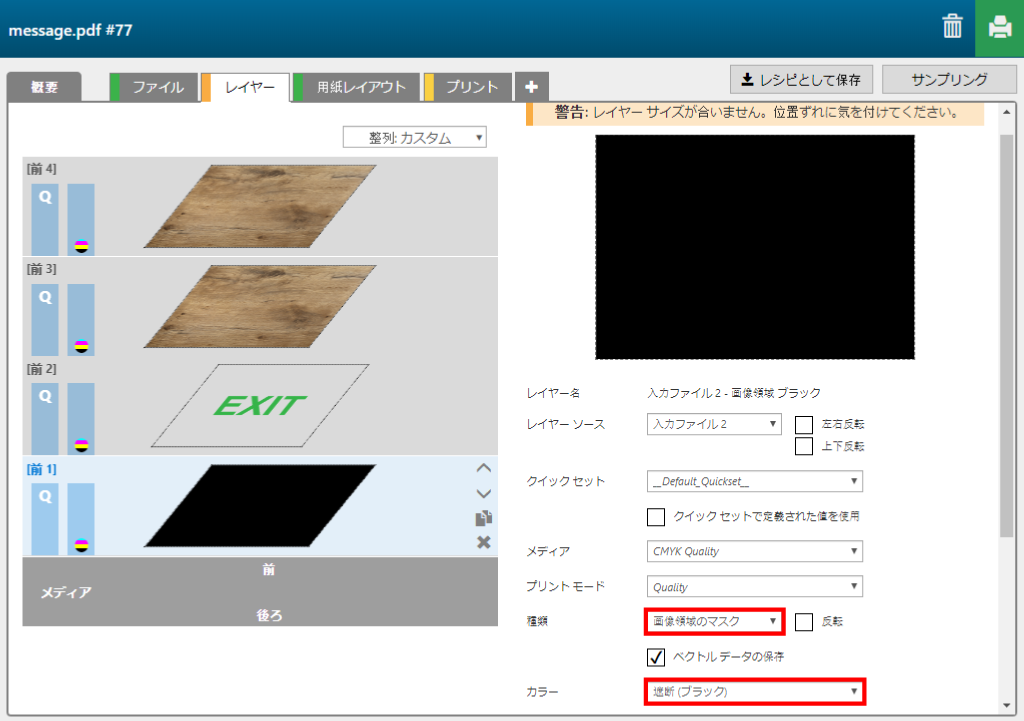Image resolution: width=1024 pixels, height=721 pixels.
Task: Click the trash can delete icon
Action: pos(952,27)
